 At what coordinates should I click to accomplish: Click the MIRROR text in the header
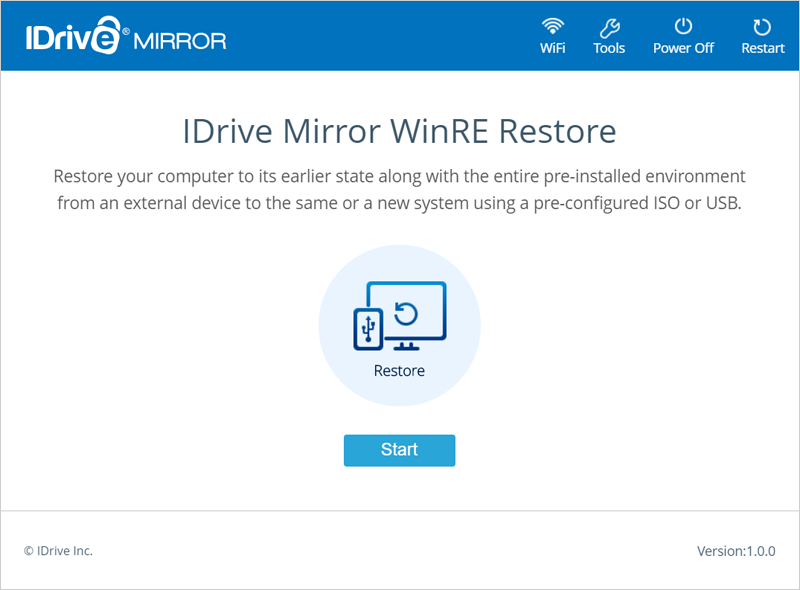(180, 42)
